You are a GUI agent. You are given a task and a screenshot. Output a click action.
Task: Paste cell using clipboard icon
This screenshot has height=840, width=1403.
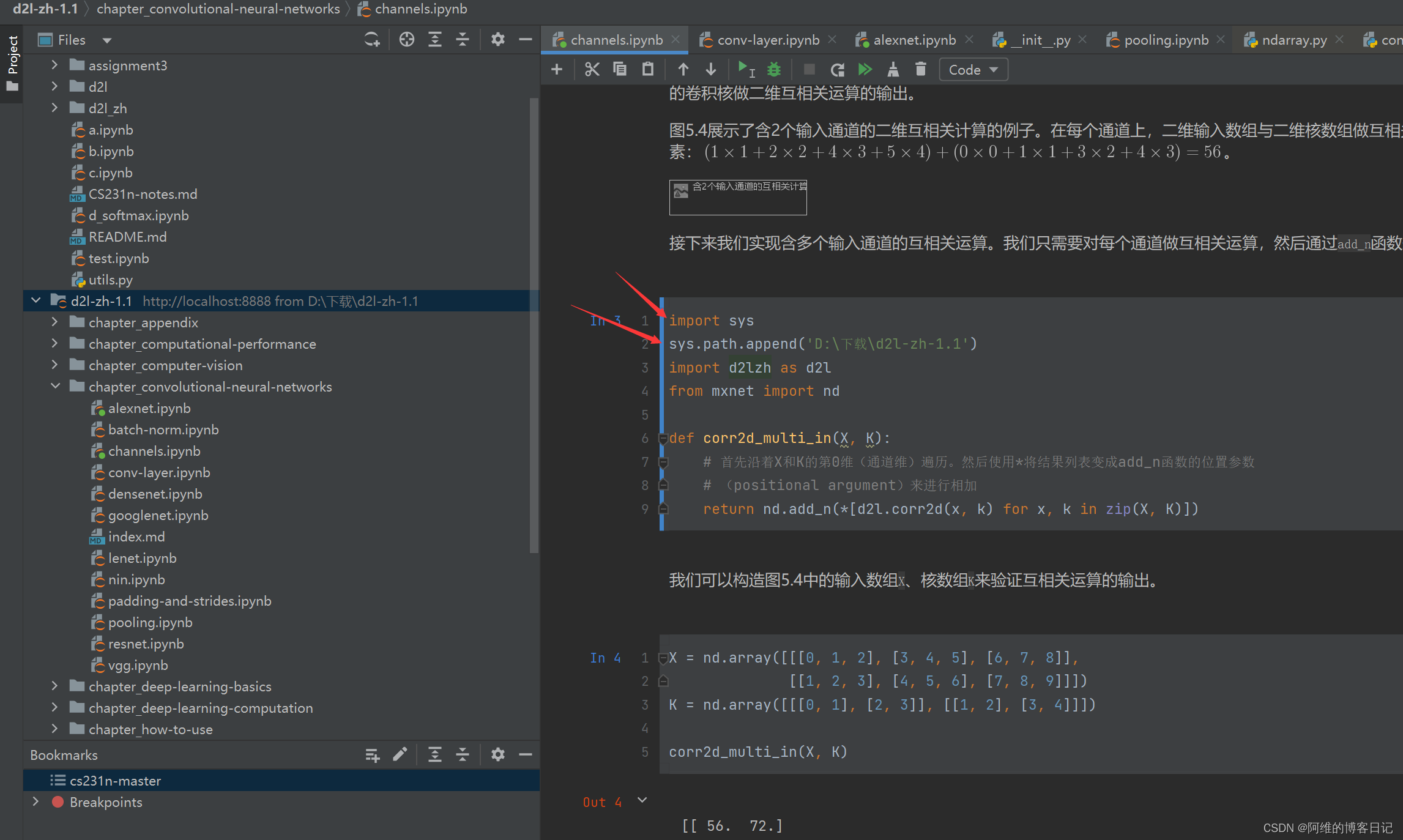click(x=648, y=70)
